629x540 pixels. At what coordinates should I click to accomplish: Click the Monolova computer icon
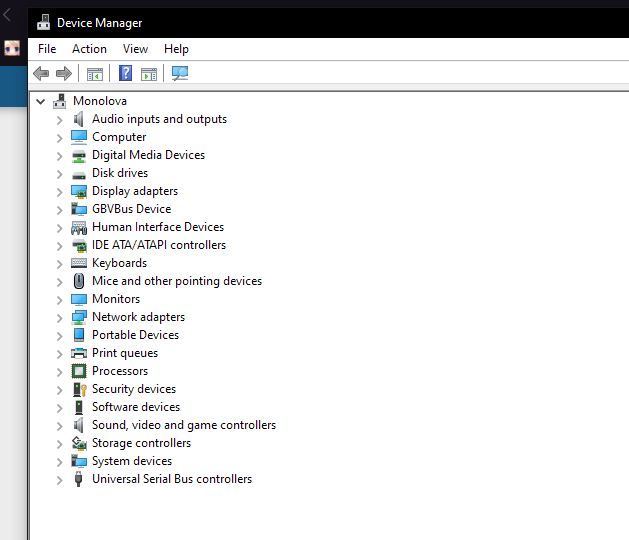60,101
